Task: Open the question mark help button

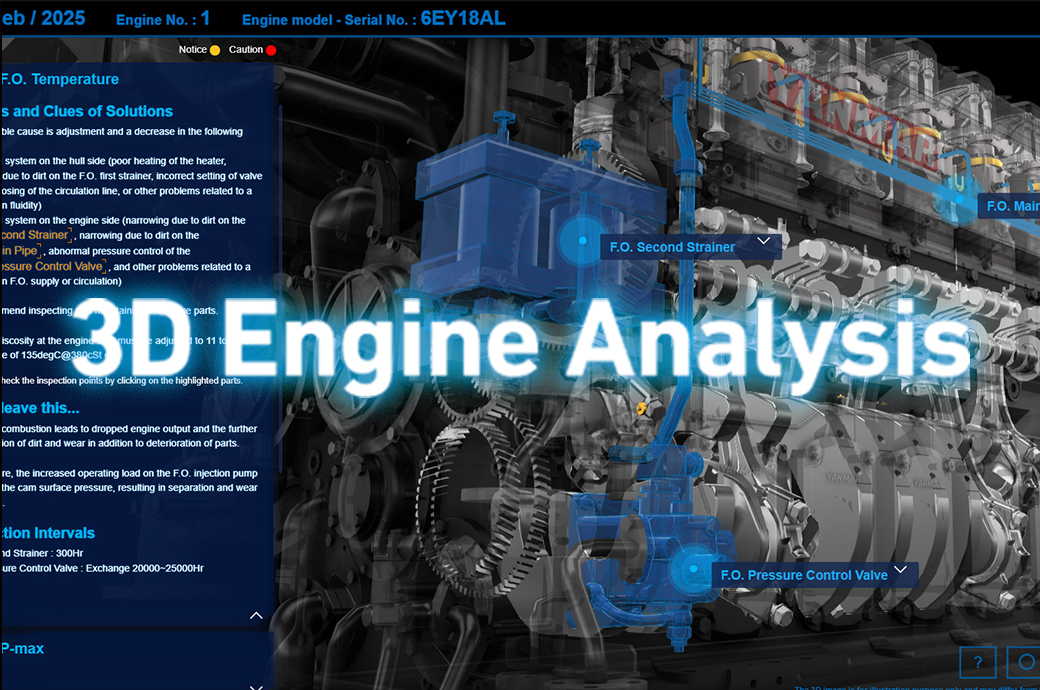Action: 977,662
